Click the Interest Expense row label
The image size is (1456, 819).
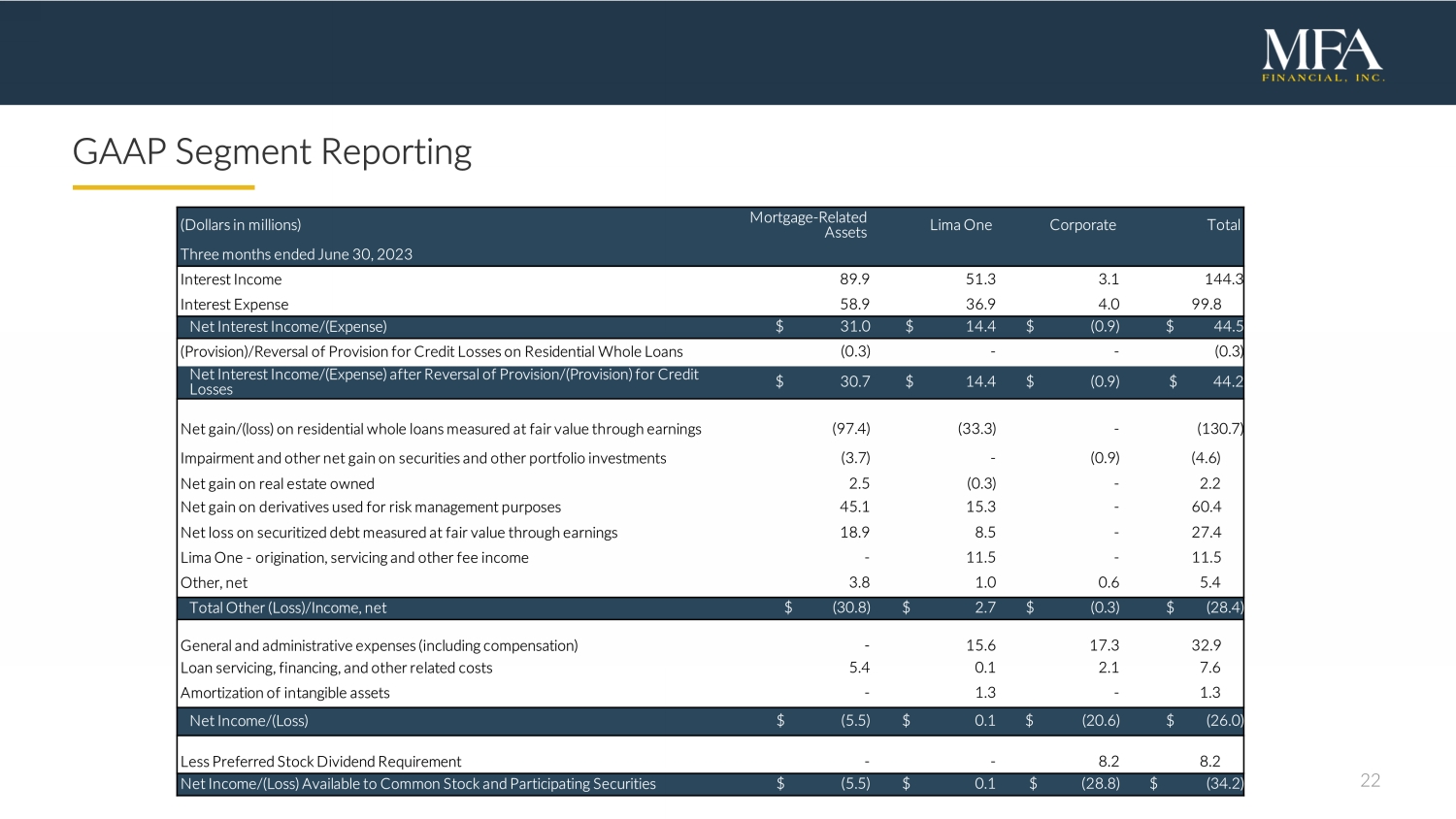(x=234, y=305)
